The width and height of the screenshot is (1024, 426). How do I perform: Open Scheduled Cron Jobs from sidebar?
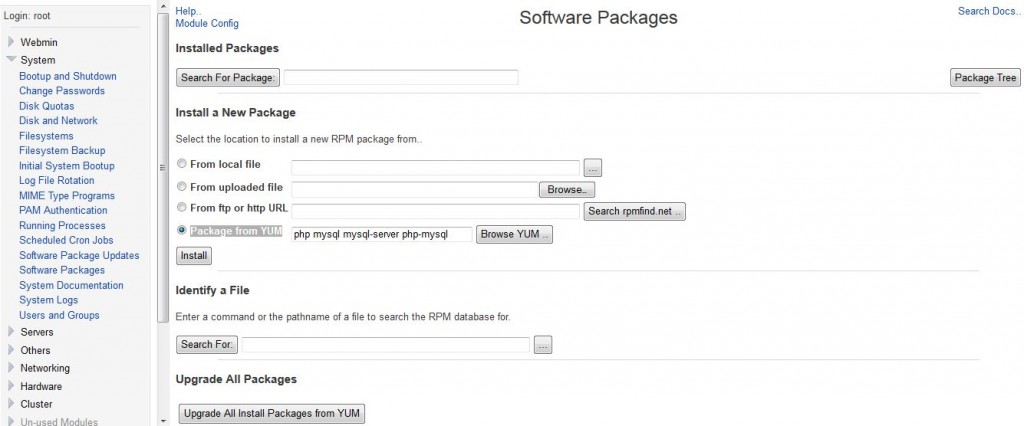66,240
